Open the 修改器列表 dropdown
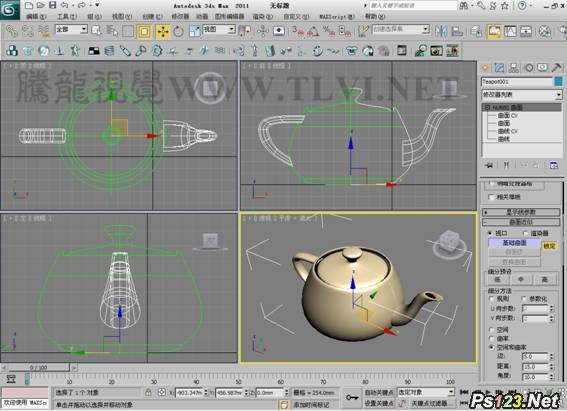567x411 pixels. tap(522, 95)
